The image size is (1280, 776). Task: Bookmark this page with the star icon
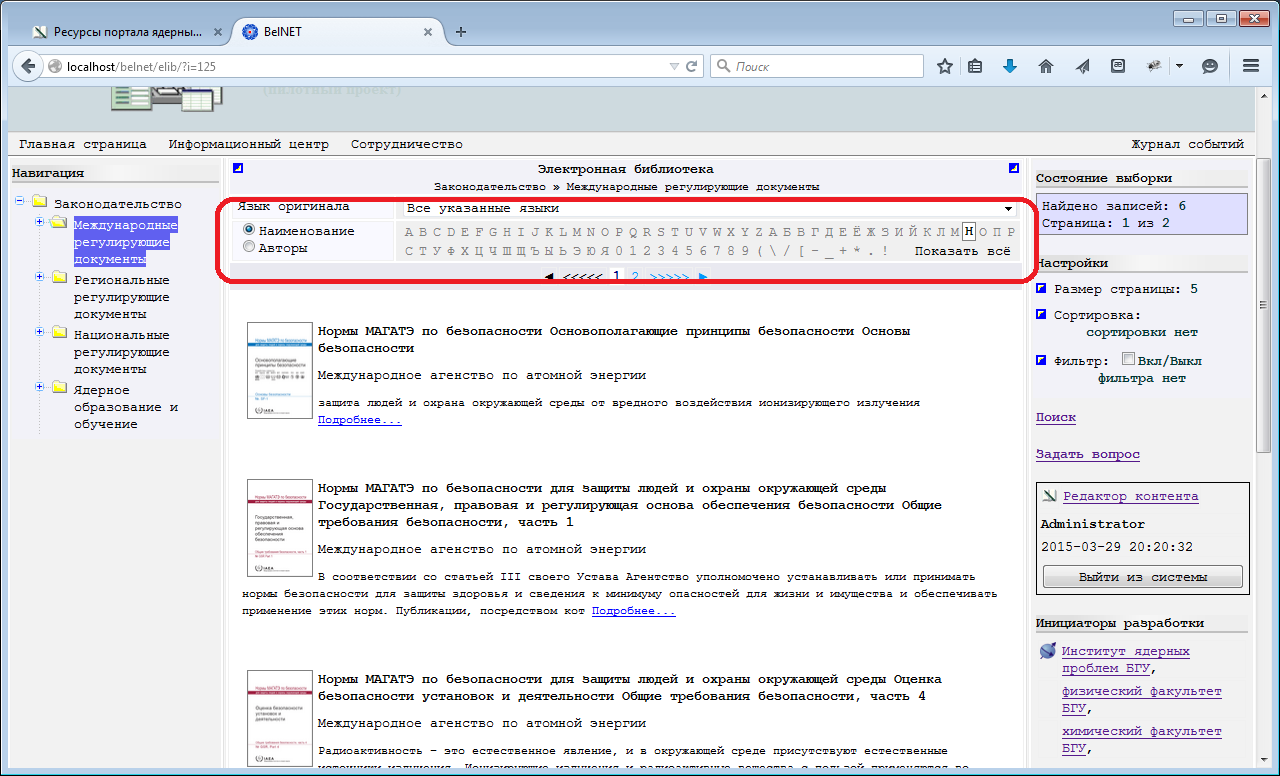(x=944, y=66)
